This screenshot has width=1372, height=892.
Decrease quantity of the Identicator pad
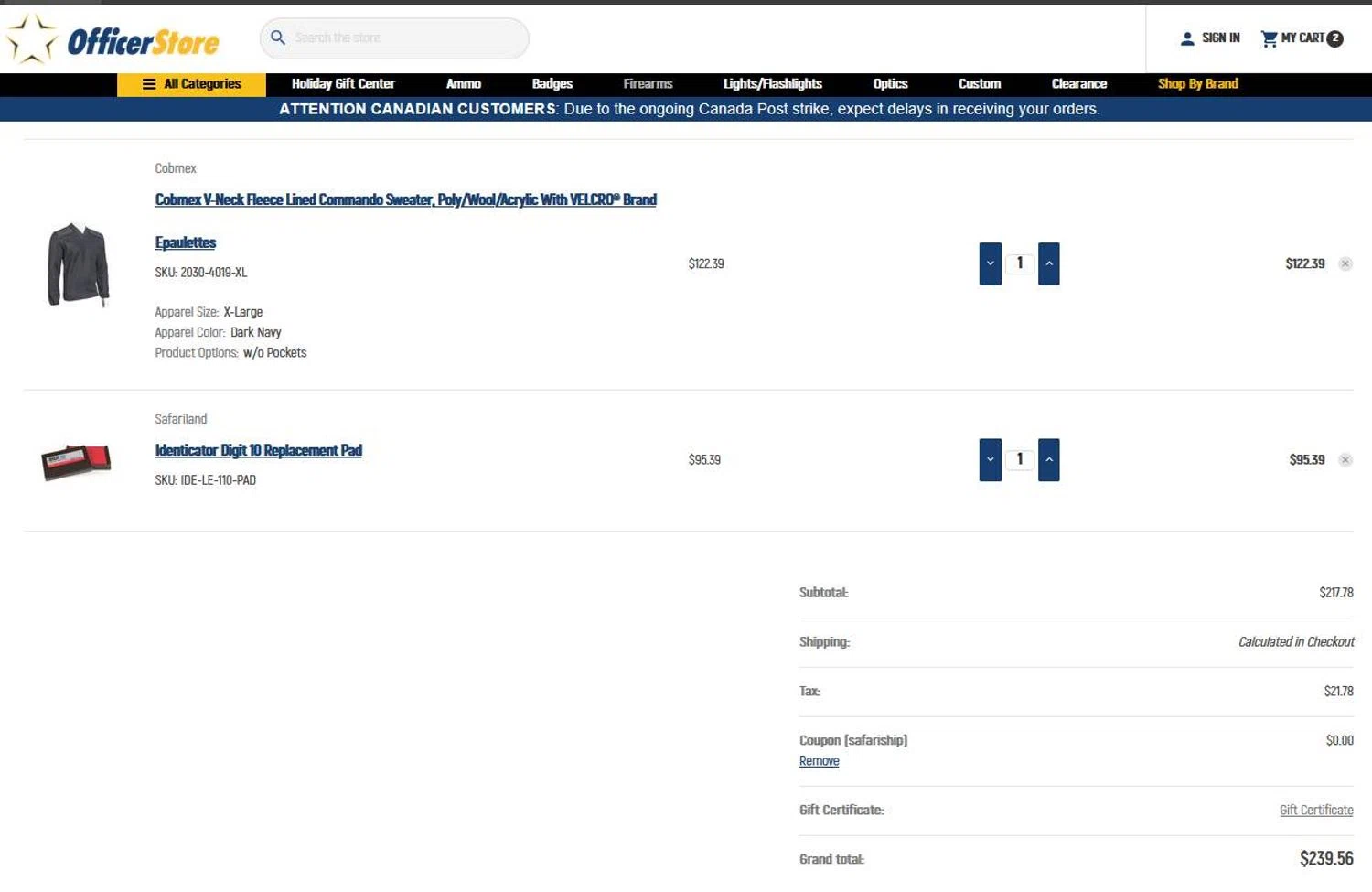pos(990,459)
